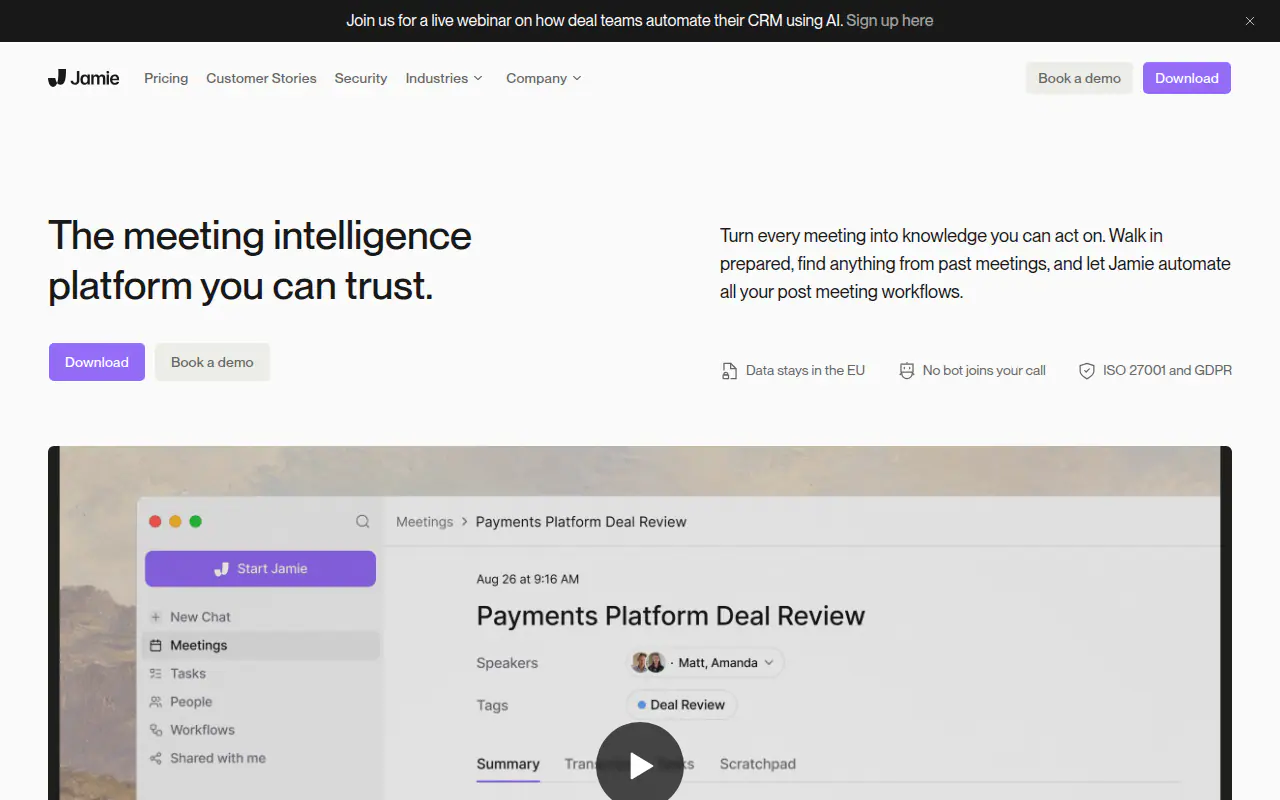Click the New Chat plus icon
Image resolution: width=1280 pixels, height=800 pixels.
point(156,617)
